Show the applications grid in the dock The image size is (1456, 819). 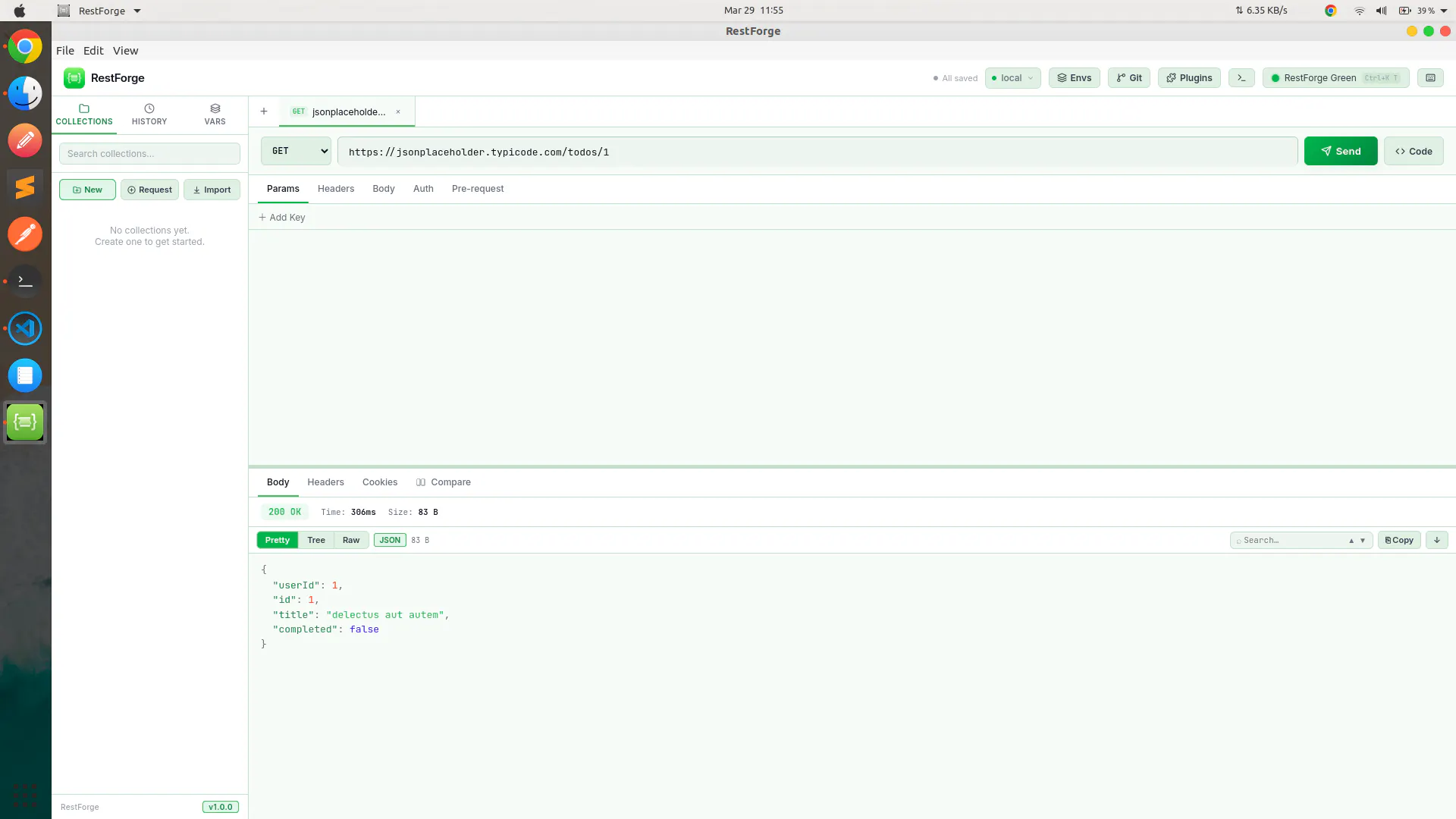point(25,795)
